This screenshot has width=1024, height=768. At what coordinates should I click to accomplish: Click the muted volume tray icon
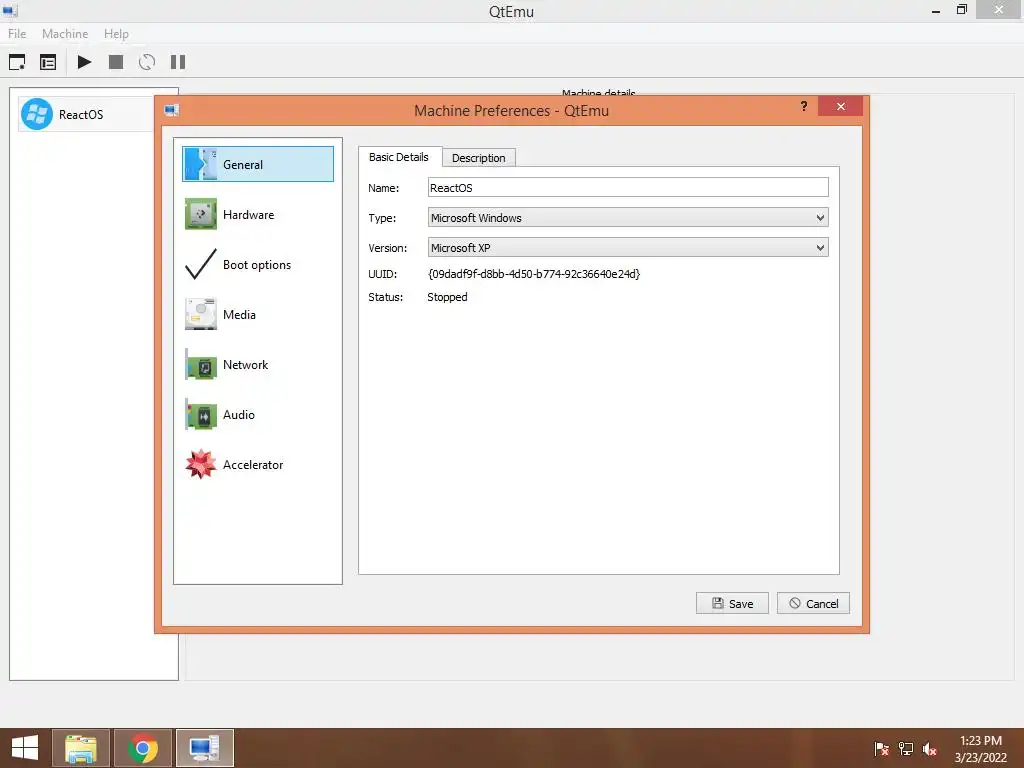pyautogui.click(x=930, y=748)
